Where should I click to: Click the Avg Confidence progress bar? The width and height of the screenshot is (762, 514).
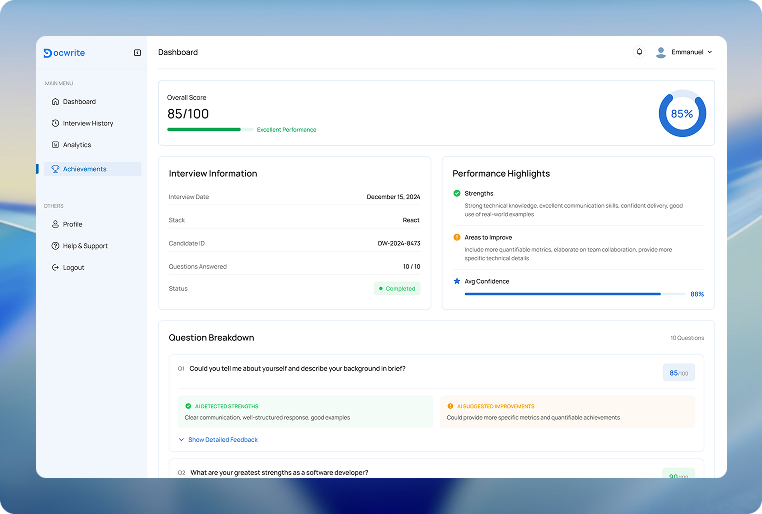(x=574, y=294)
